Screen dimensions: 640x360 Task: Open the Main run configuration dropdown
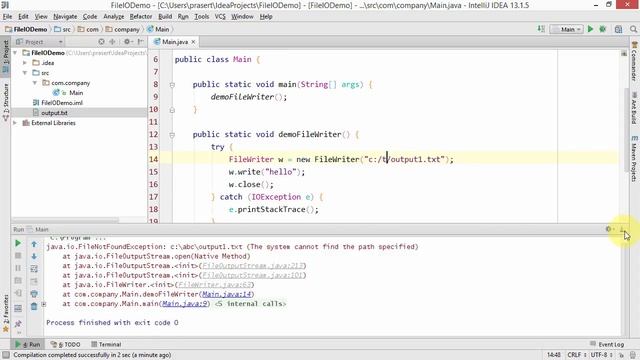[x=567, y=29]
